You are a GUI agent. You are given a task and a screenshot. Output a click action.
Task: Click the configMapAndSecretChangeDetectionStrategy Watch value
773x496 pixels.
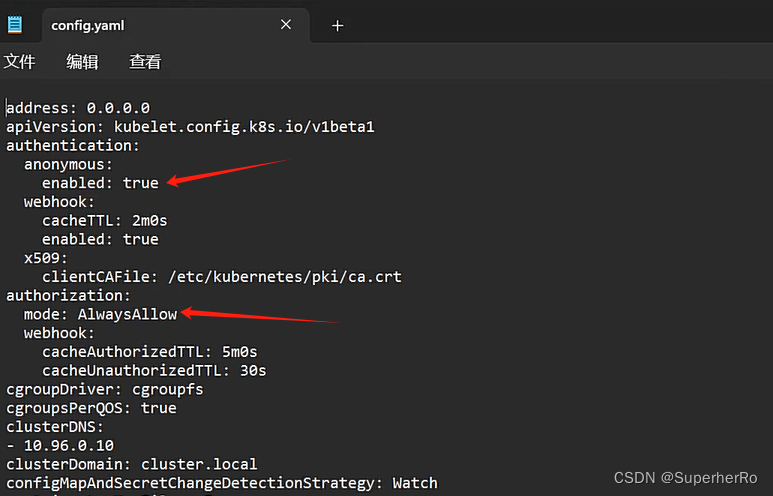click(x=415, y=483)
